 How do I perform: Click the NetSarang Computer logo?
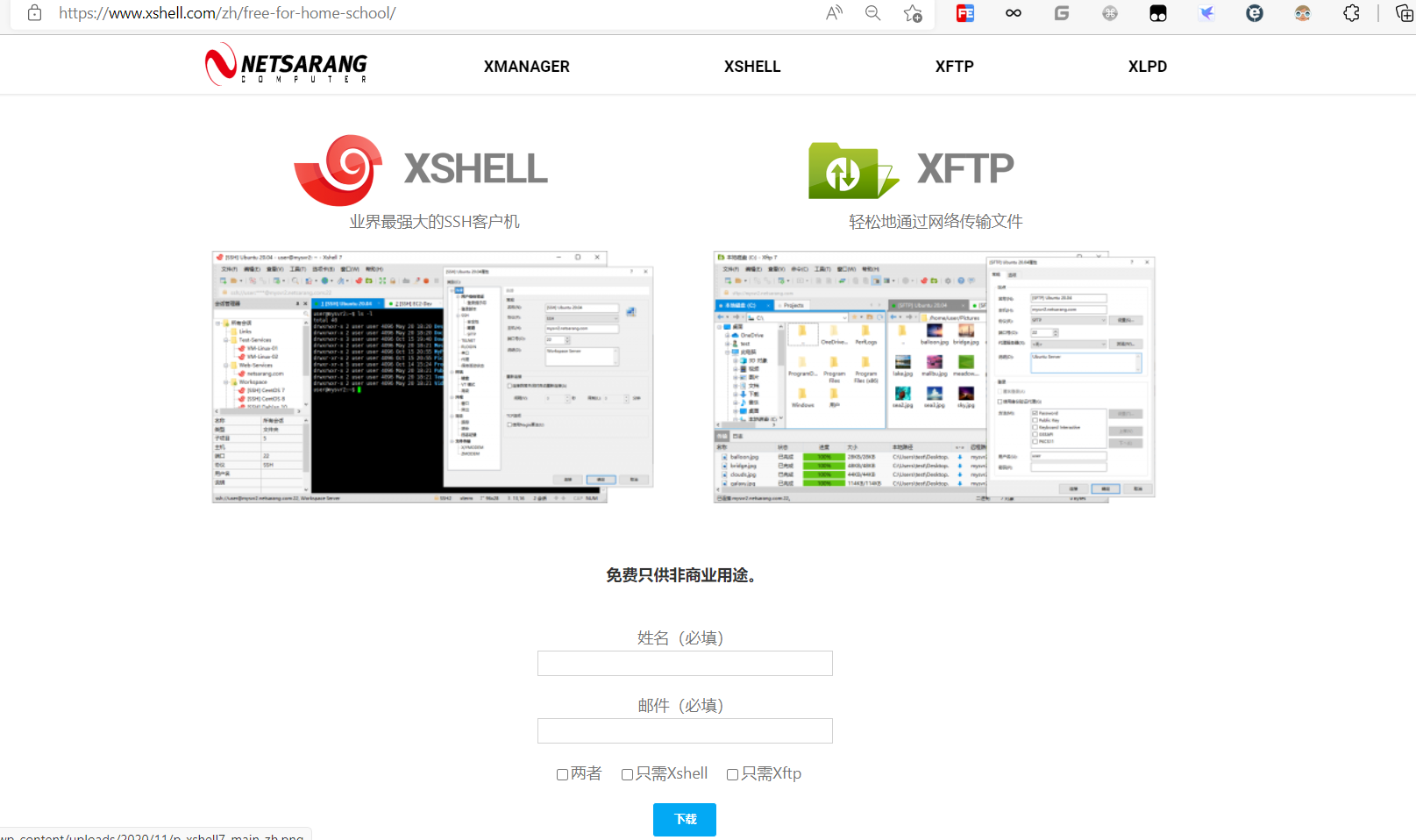pos(286,64)
